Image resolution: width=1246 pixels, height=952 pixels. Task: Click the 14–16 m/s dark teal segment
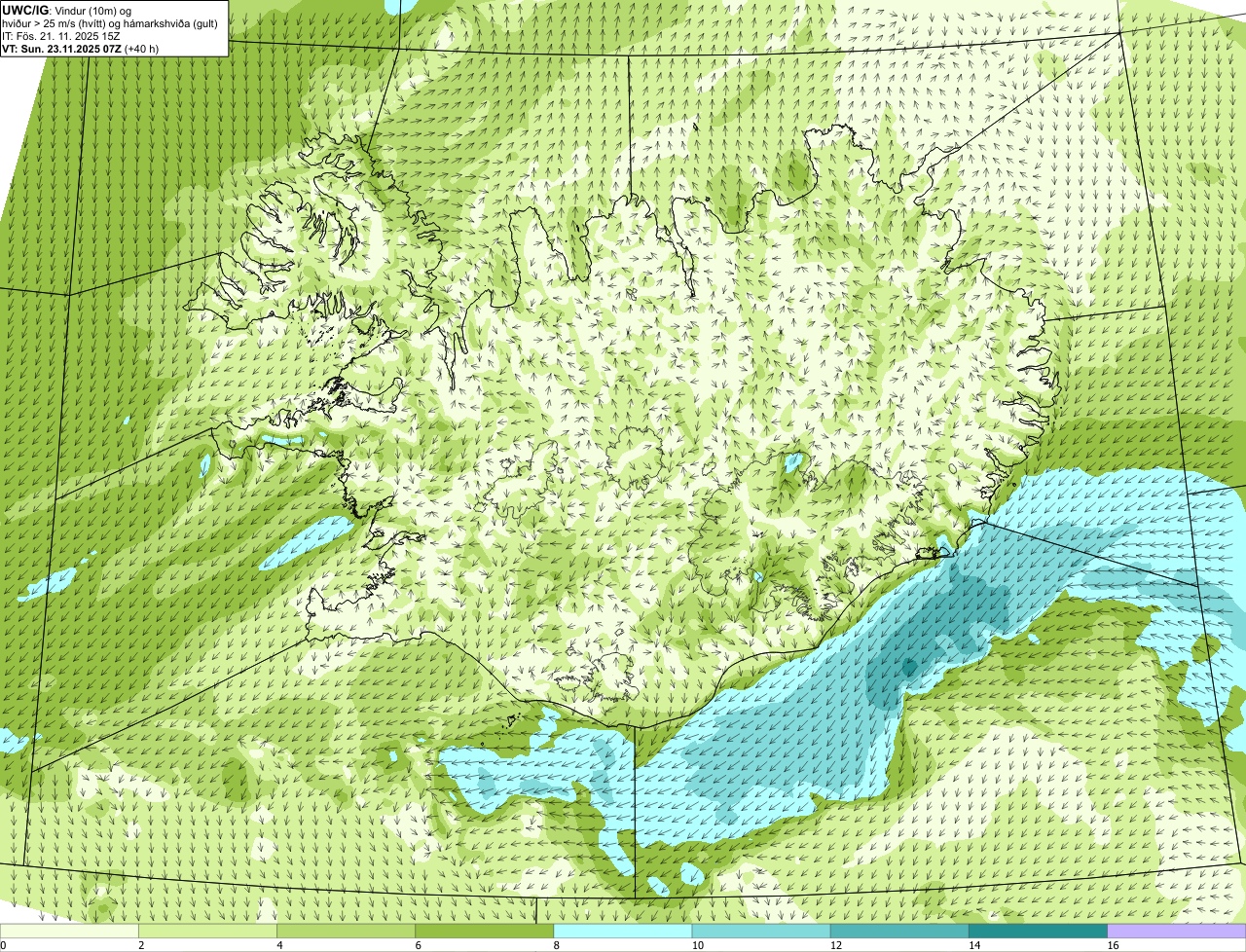click(1039, 931)
